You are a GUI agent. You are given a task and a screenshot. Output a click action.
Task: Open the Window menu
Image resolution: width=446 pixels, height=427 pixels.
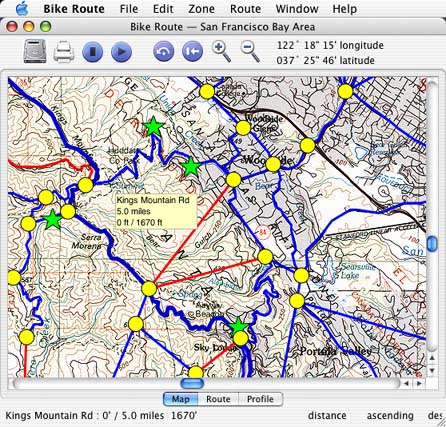(x=297, y=9)
